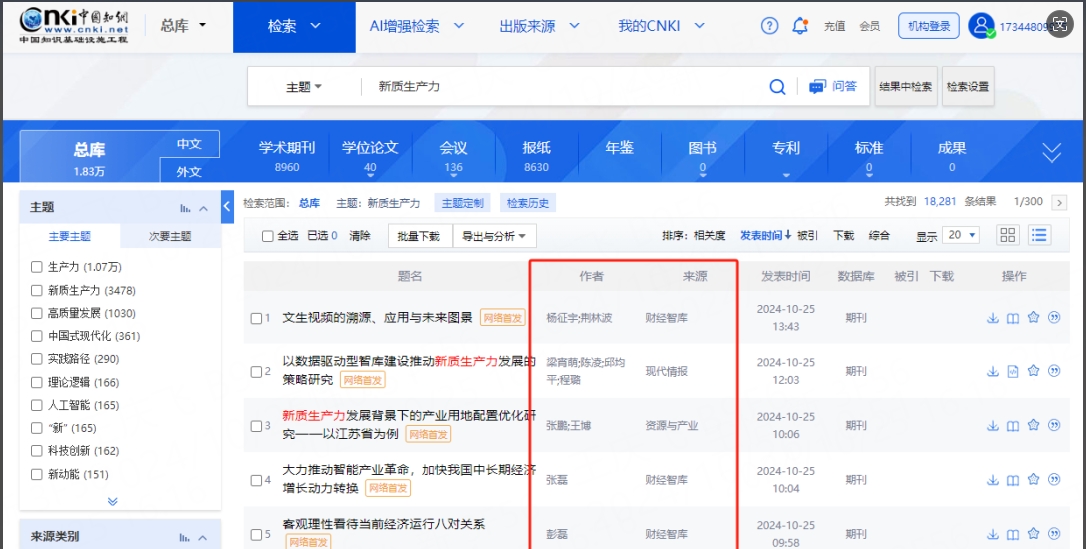Download article 1 文生视频的溯源
The width and height of the screenshot is (1086, 549).
(992, 318)
